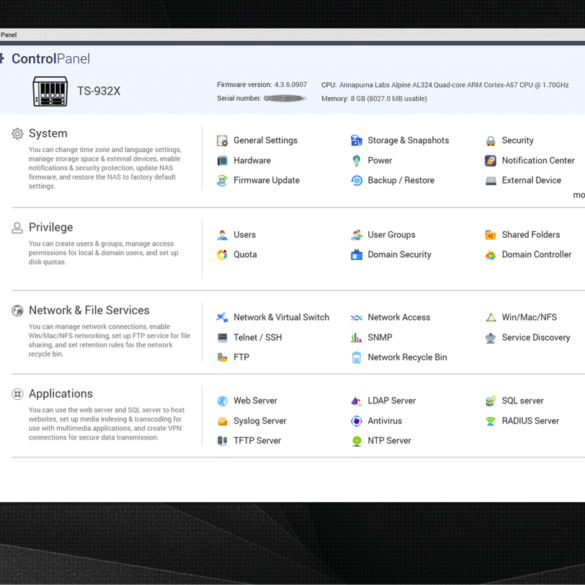
Task: Click the Memory 8 GB text
Action: coord(374,99)
